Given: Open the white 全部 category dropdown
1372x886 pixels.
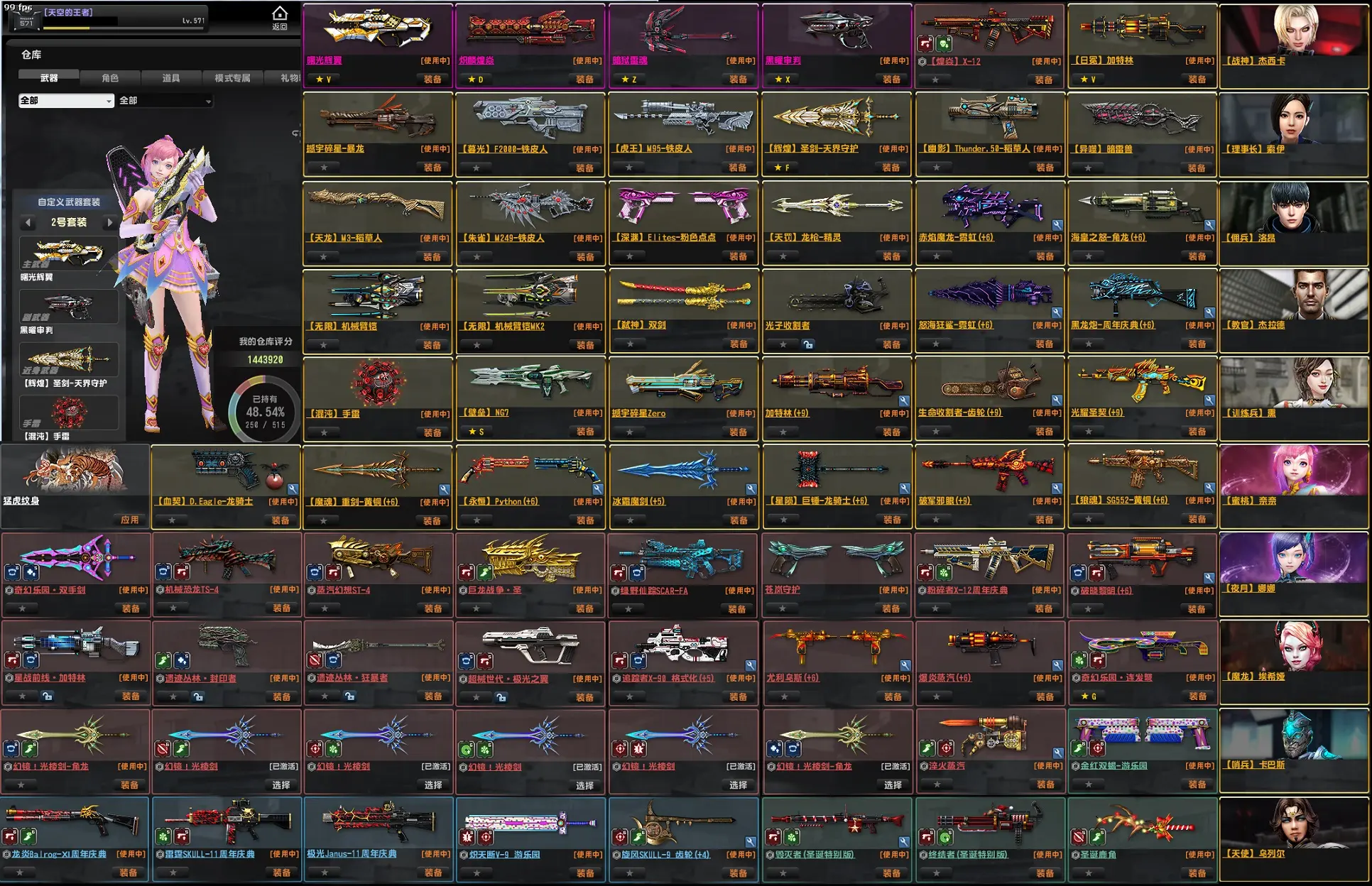Looking at the screenshot, I should (x=66, y=101).
